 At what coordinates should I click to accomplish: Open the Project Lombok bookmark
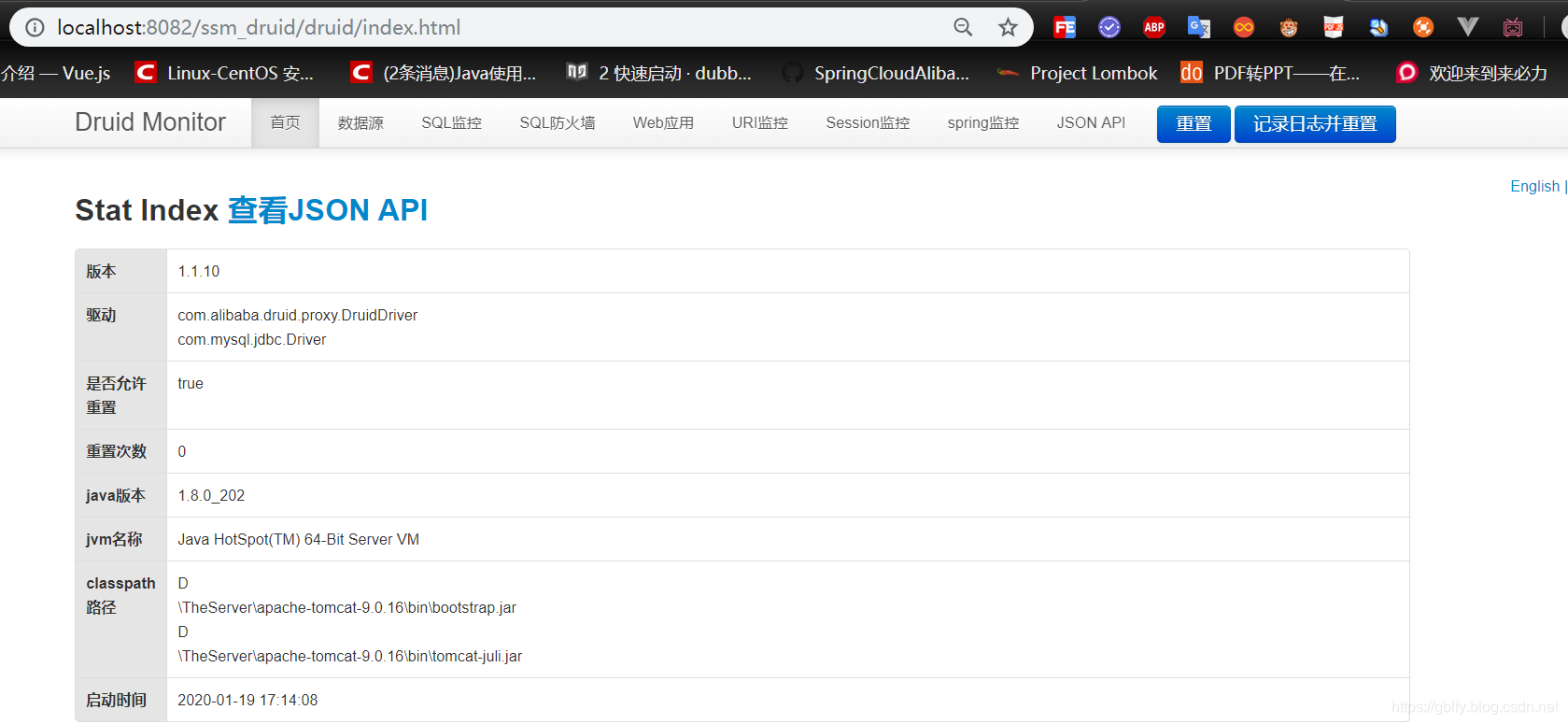(1077, 73)
